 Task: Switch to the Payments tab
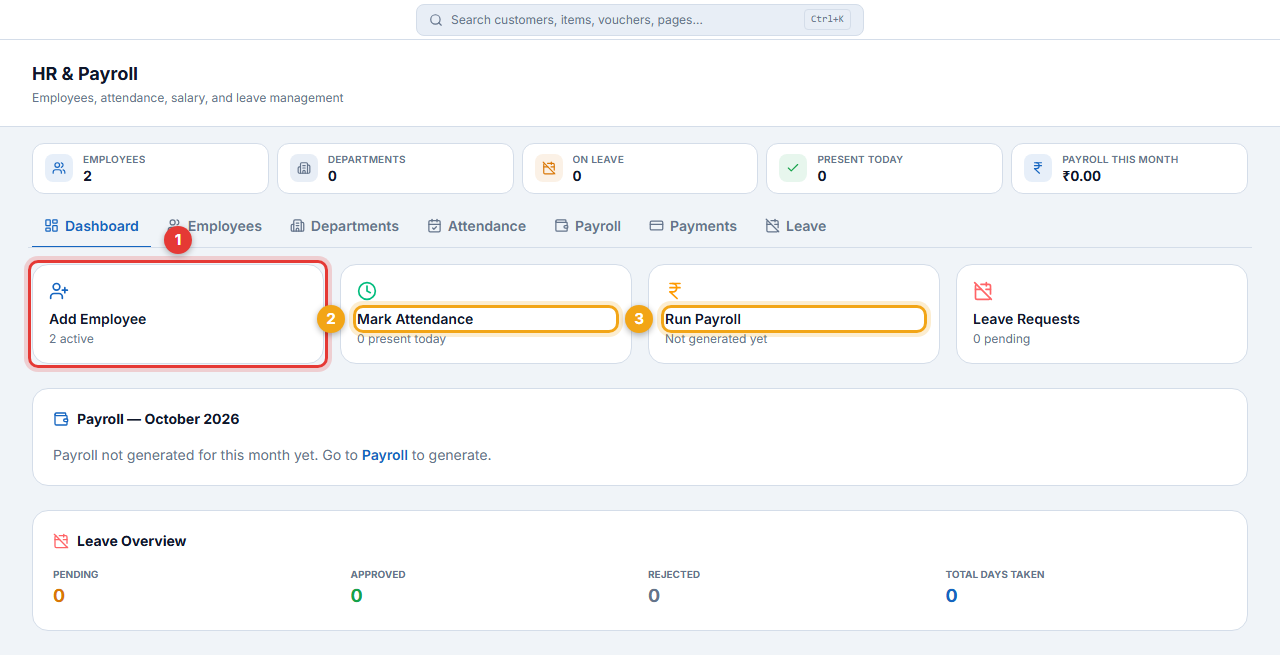pyautogui.click(x=693, y=226)
